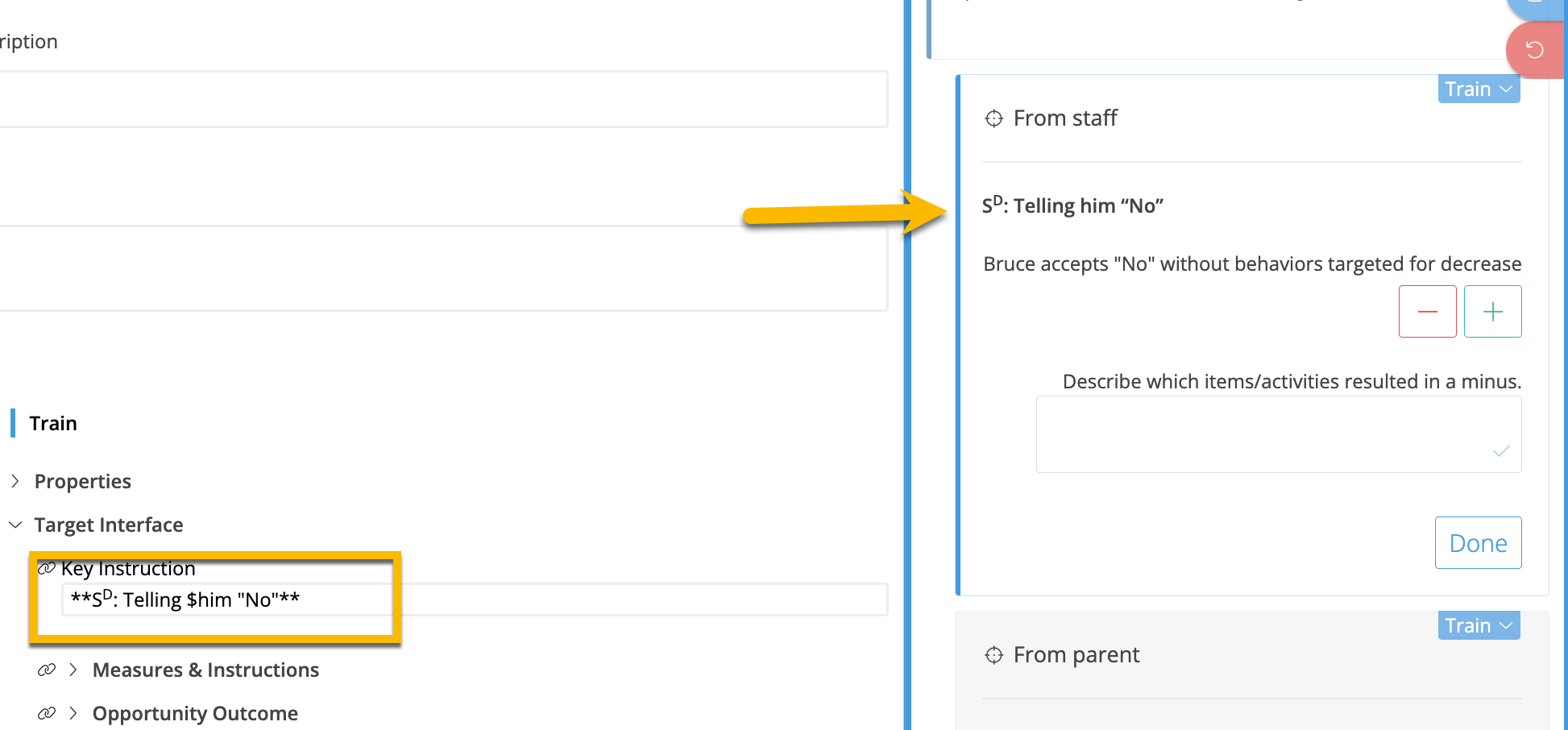Image resolution: width=1568 pixels, height=730 pixels.
Task: Click the red undo circular button
Action: (1534, 50)
